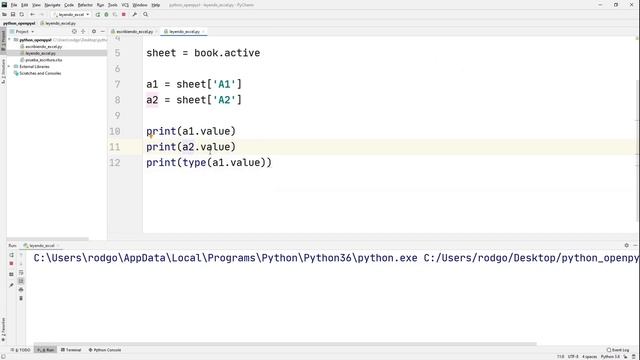Collapse the python_openpyxl project folder
Screen dimensions: 640x360
[x=9, y=40]
